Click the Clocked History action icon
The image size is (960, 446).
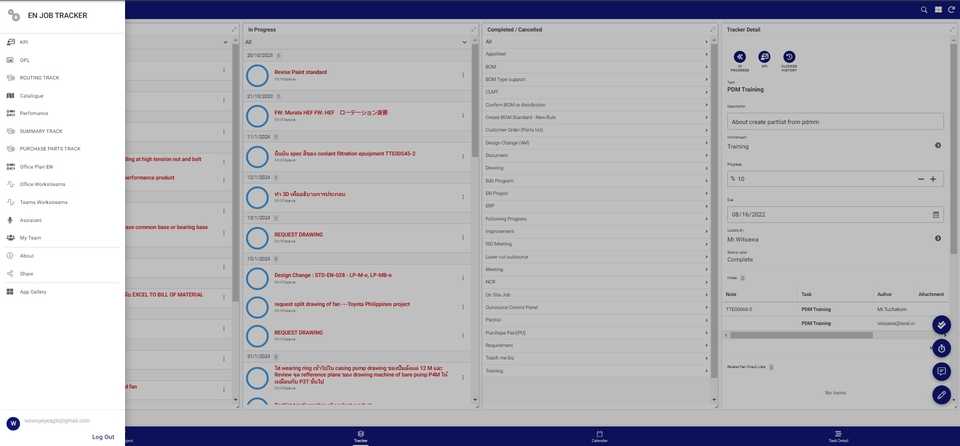click(x=789, y=57)
